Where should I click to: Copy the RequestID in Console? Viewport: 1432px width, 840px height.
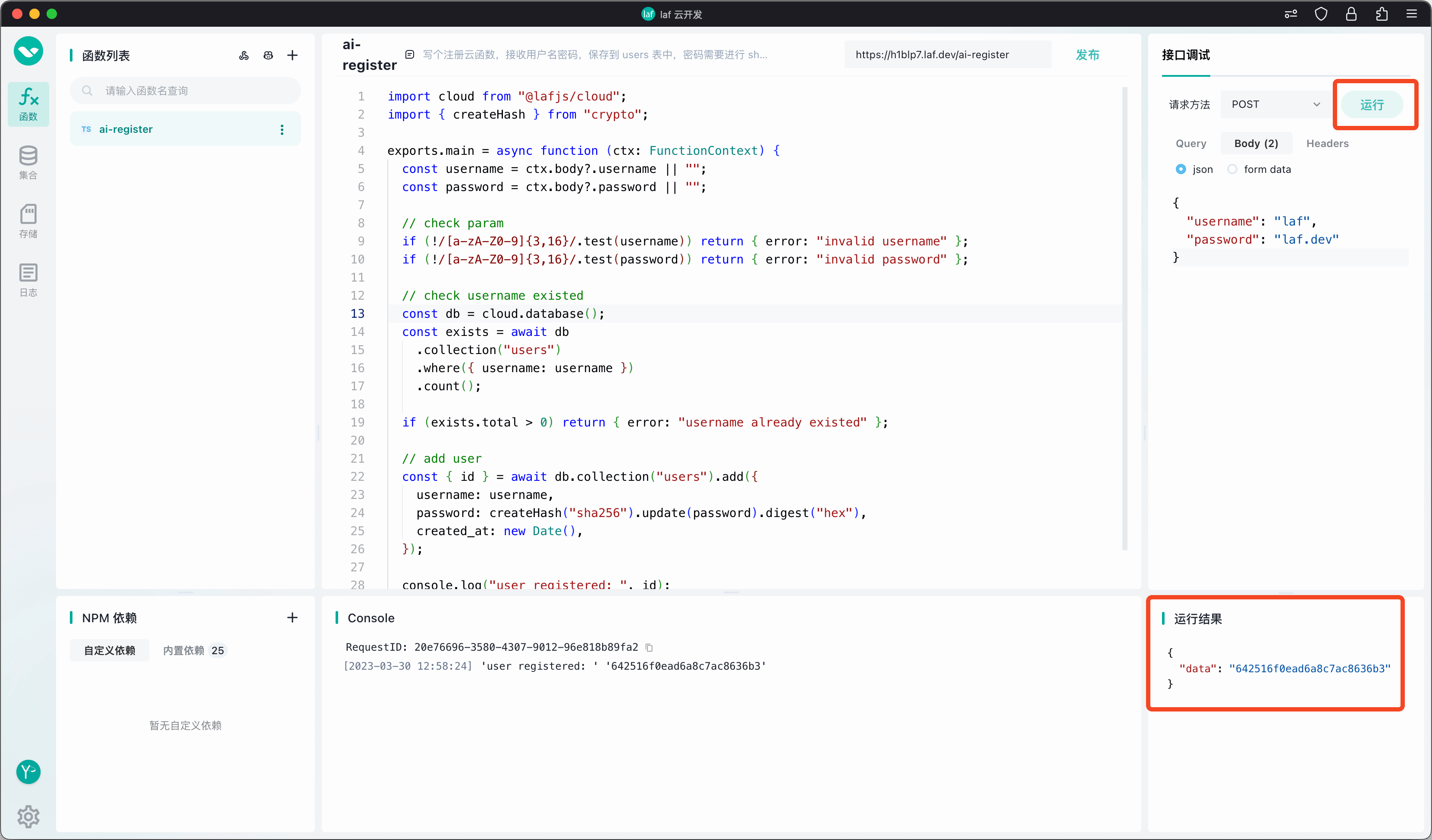point(650,648)
